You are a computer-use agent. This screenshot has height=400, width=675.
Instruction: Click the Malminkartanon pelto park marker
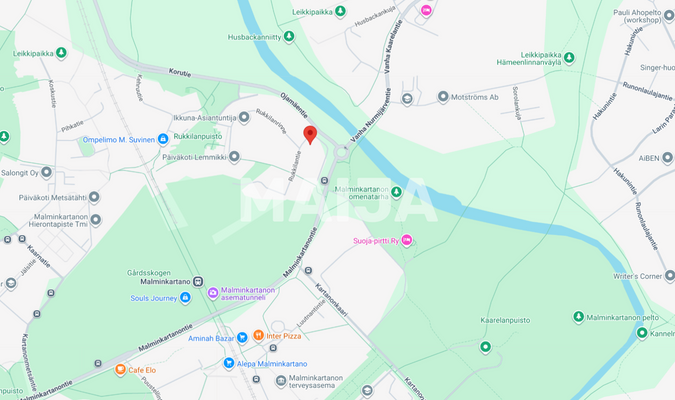578,316
